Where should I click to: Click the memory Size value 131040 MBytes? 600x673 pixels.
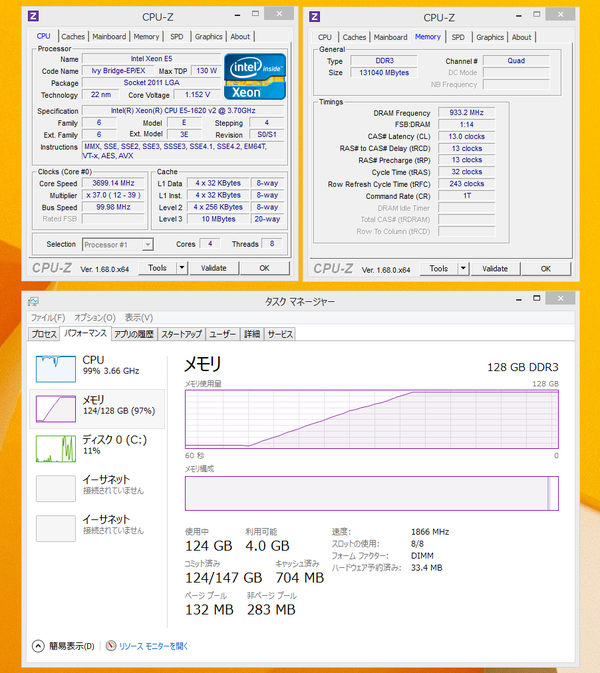click(x=384, y=73)
